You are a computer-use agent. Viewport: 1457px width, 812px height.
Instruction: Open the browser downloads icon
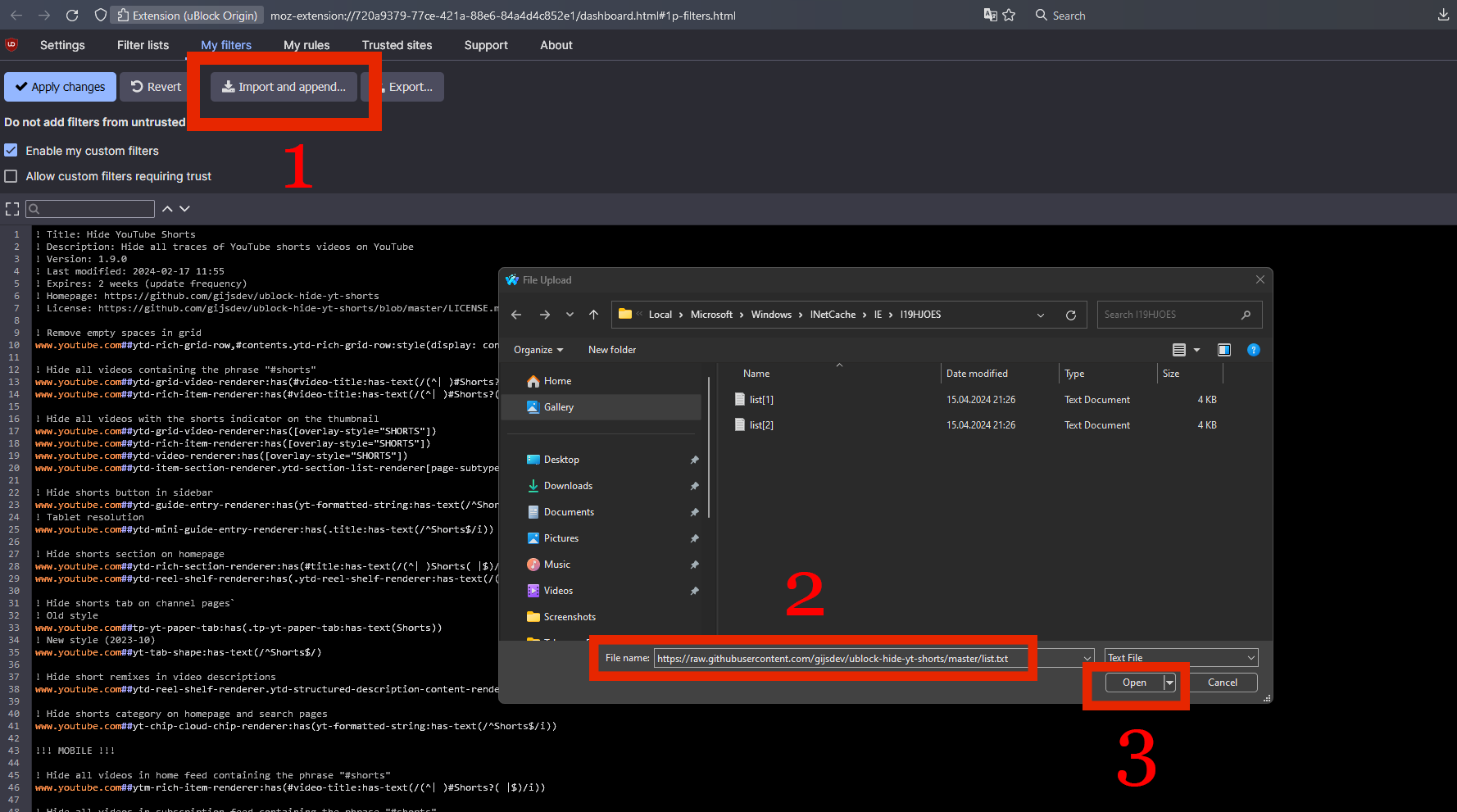[1443, 15]
